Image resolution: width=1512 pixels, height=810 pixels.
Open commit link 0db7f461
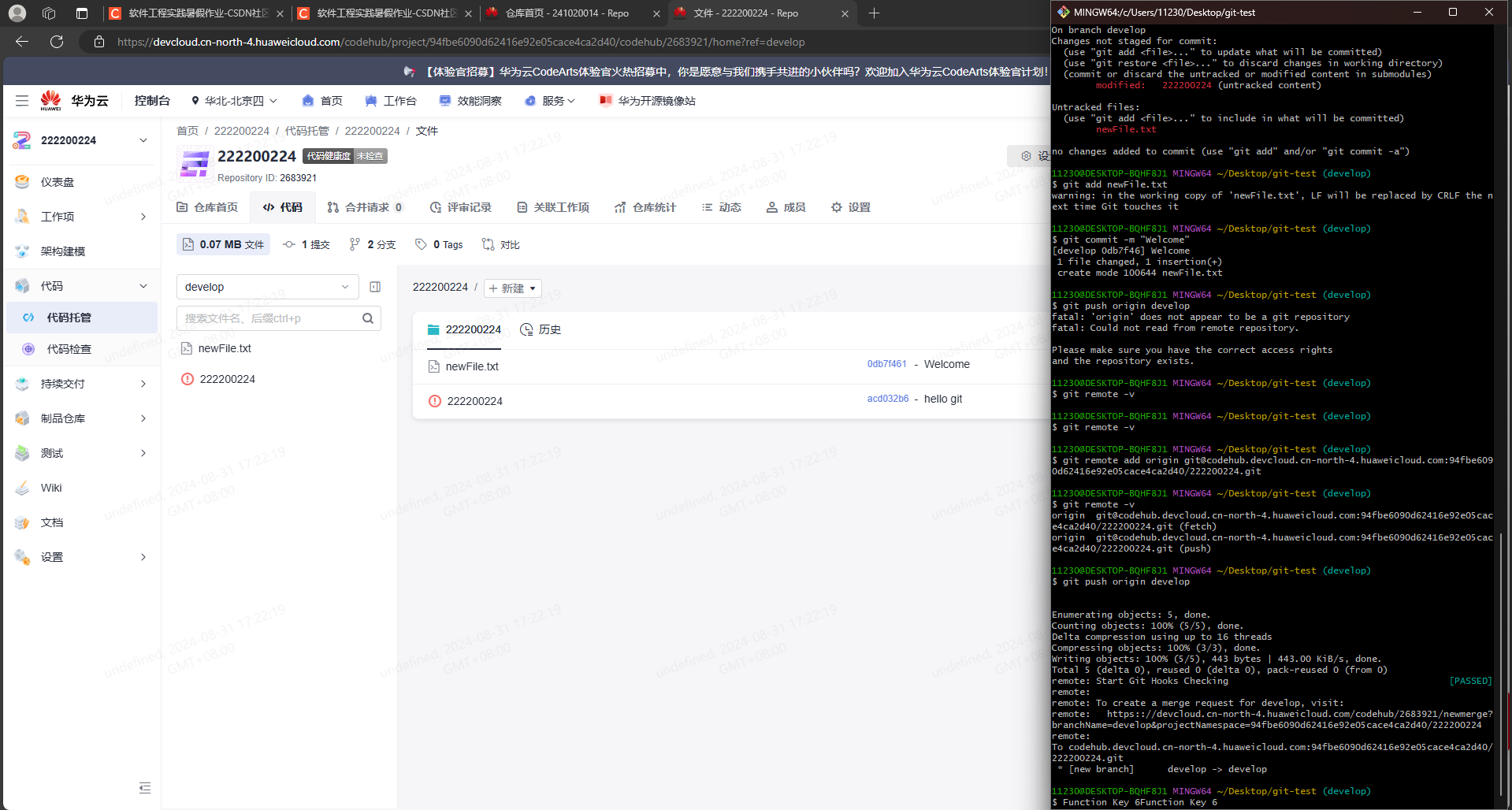[886, 364]
